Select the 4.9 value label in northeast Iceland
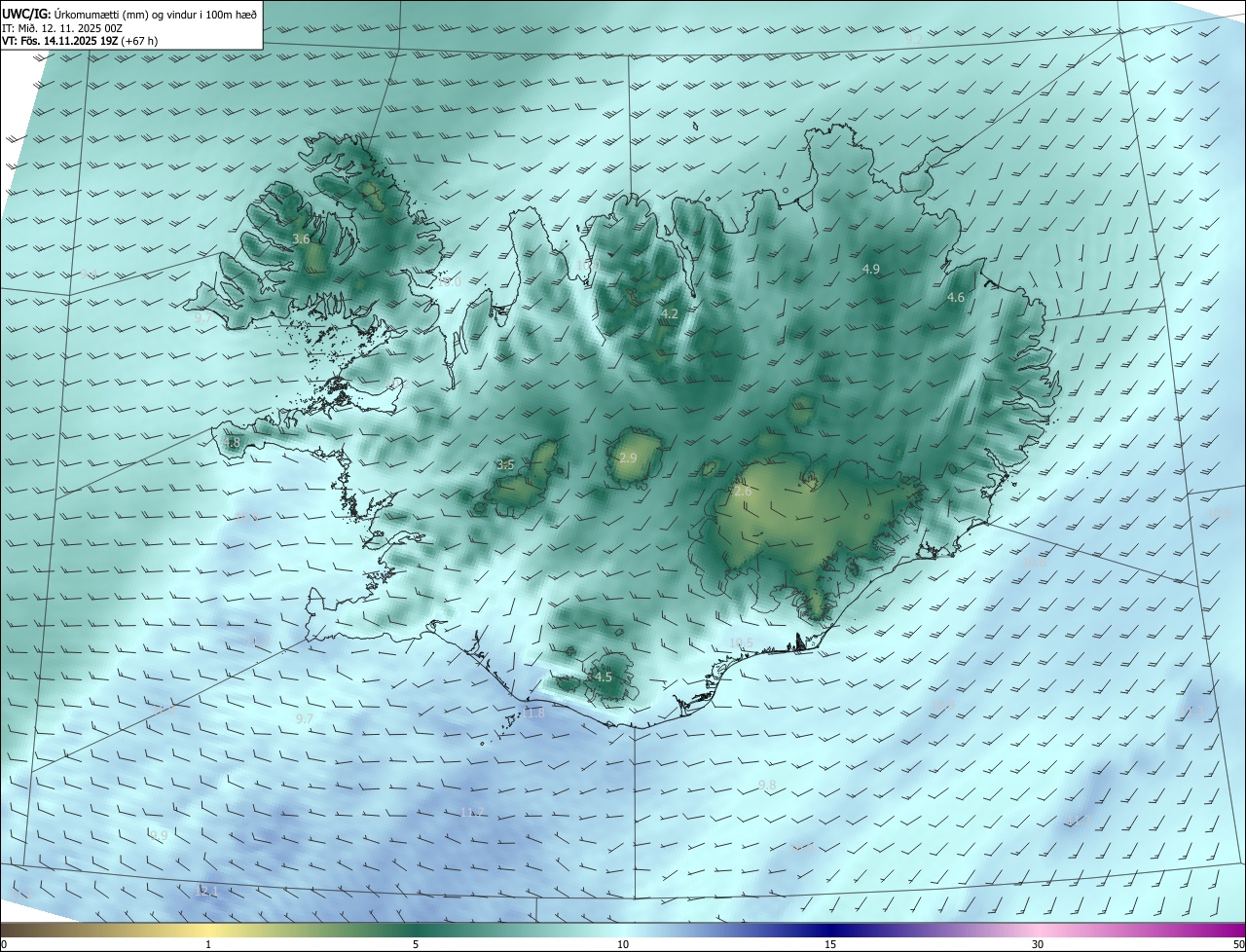 [x=871, y=269]
